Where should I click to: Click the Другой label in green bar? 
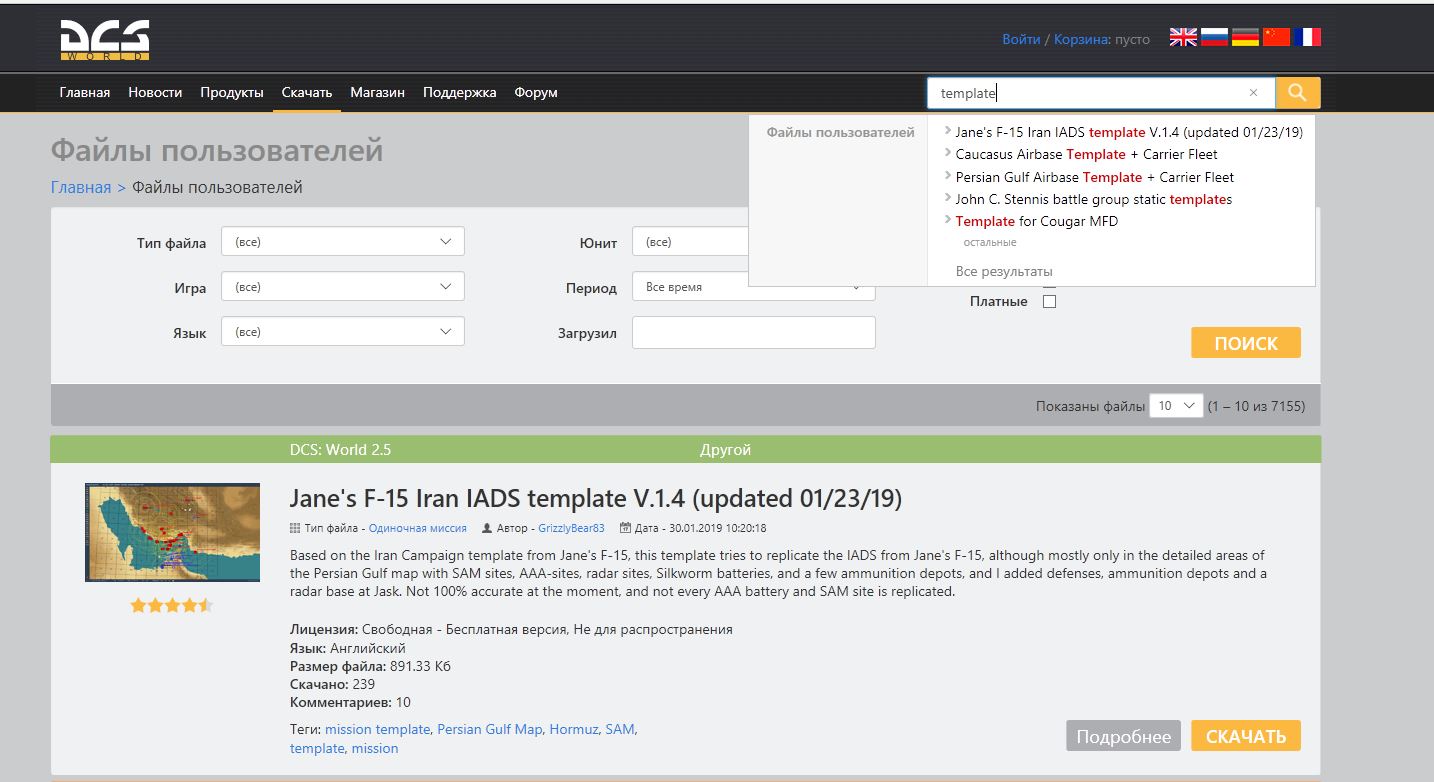click(725, 450)
